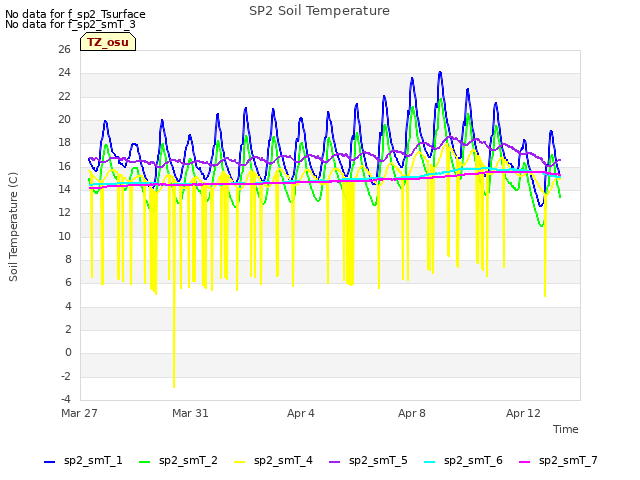This screenshot has width=640, height=480.
Task: Click the Time x-axis label
Action: (x=566, y=429)
